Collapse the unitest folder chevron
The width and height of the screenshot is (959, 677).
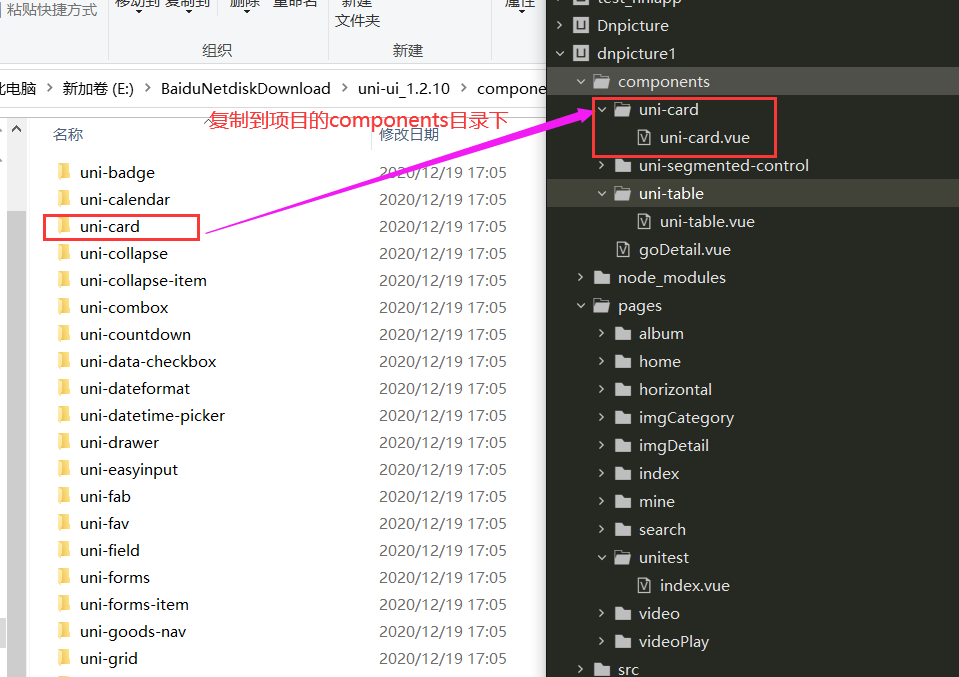[x=602, y=557]
